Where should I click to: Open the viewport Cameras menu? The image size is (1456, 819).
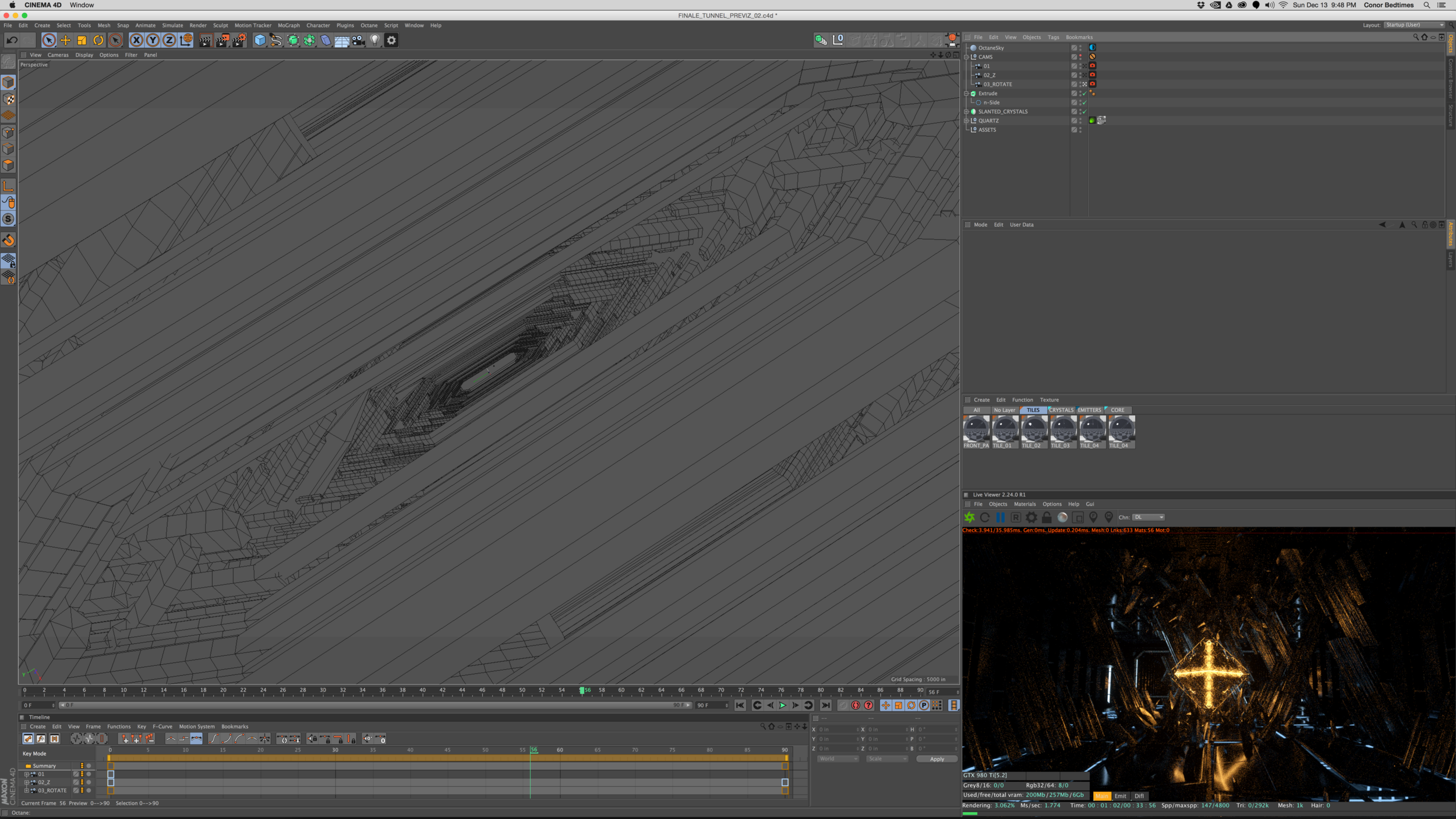coord(58,55)
